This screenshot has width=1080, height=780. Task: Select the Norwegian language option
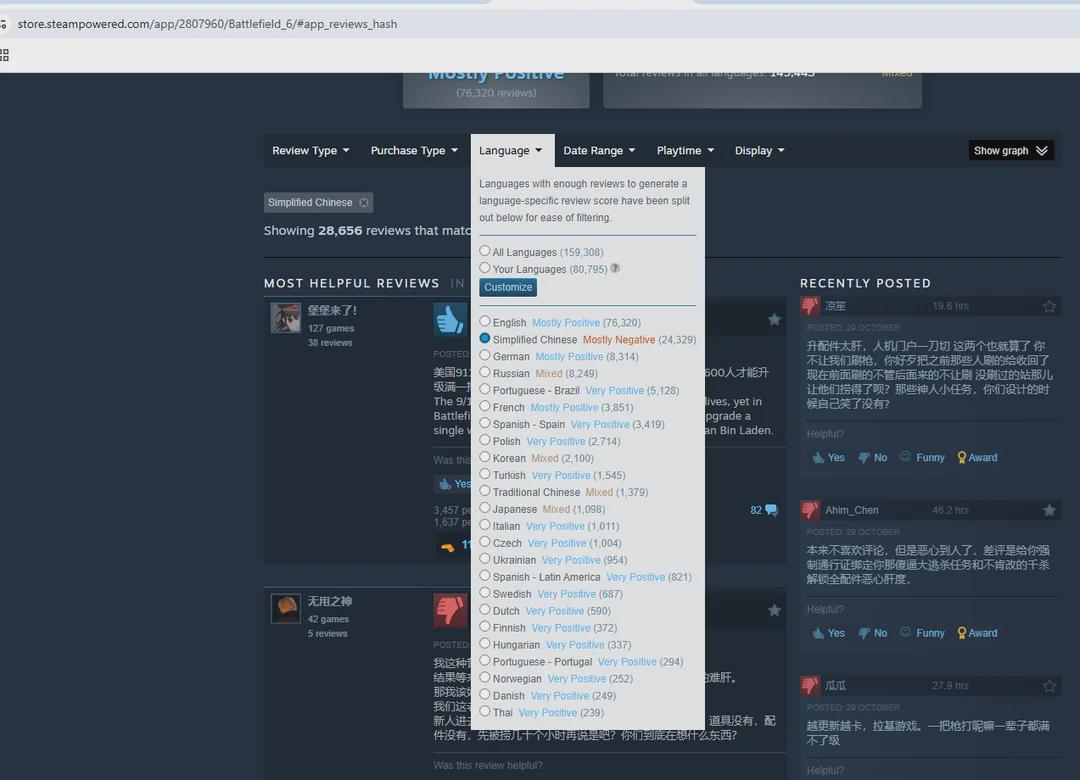(x=485, y=677)
